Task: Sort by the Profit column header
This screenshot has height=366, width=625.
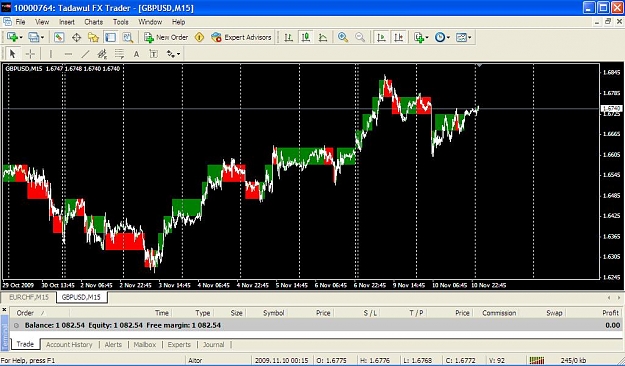Action: [610, 313]
